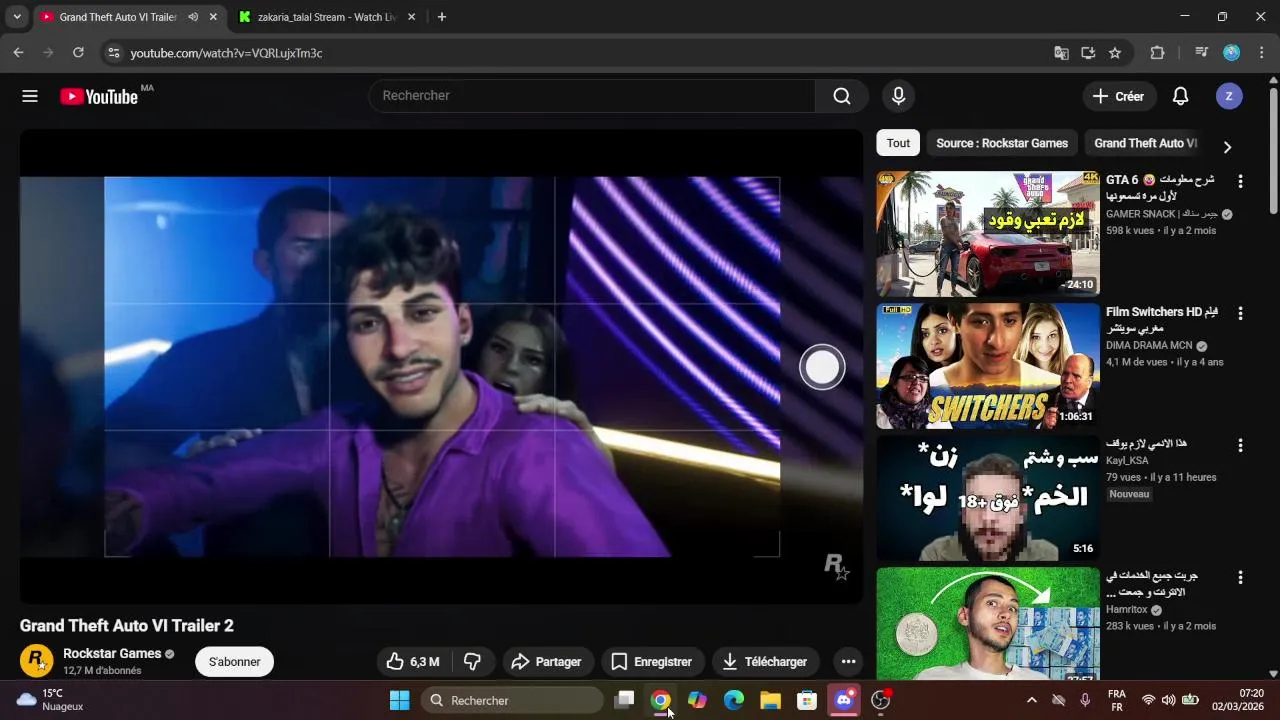Start voice search with microphone icon
This screenshot has height=720, width=1280.
898,96
